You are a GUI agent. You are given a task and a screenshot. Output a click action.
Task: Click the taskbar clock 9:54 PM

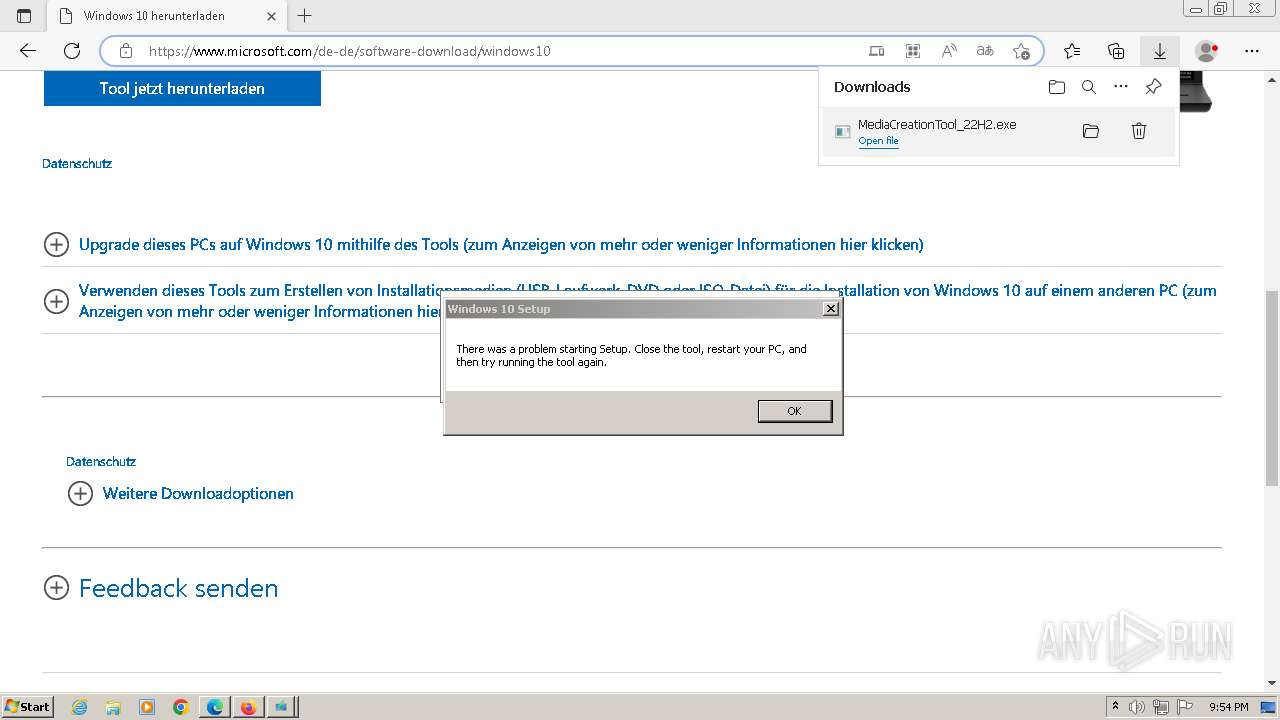pyautogui.click(x=1228, y=707)
